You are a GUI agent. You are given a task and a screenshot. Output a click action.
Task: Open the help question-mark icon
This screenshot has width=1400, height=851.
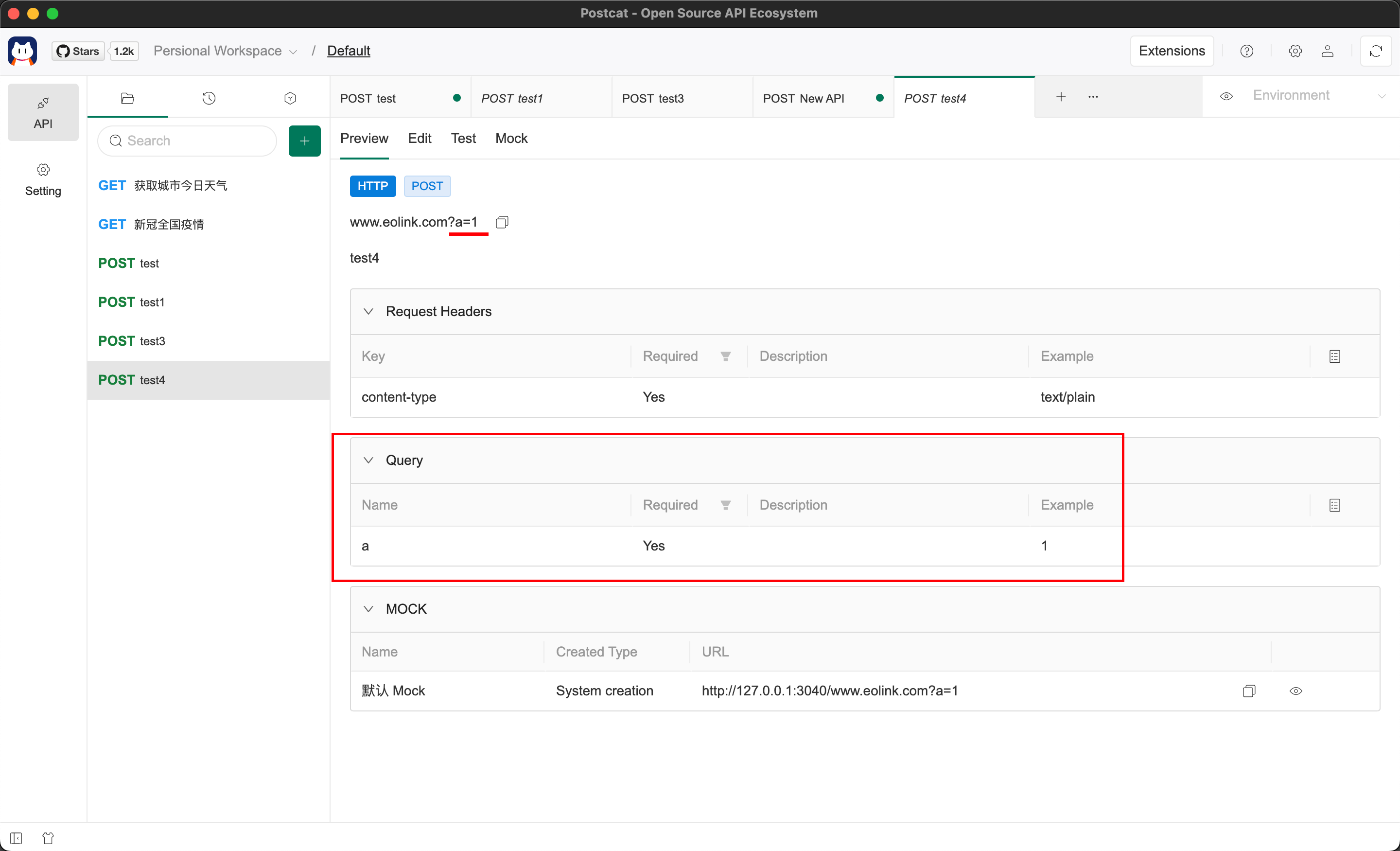[x=1246, y=51]
